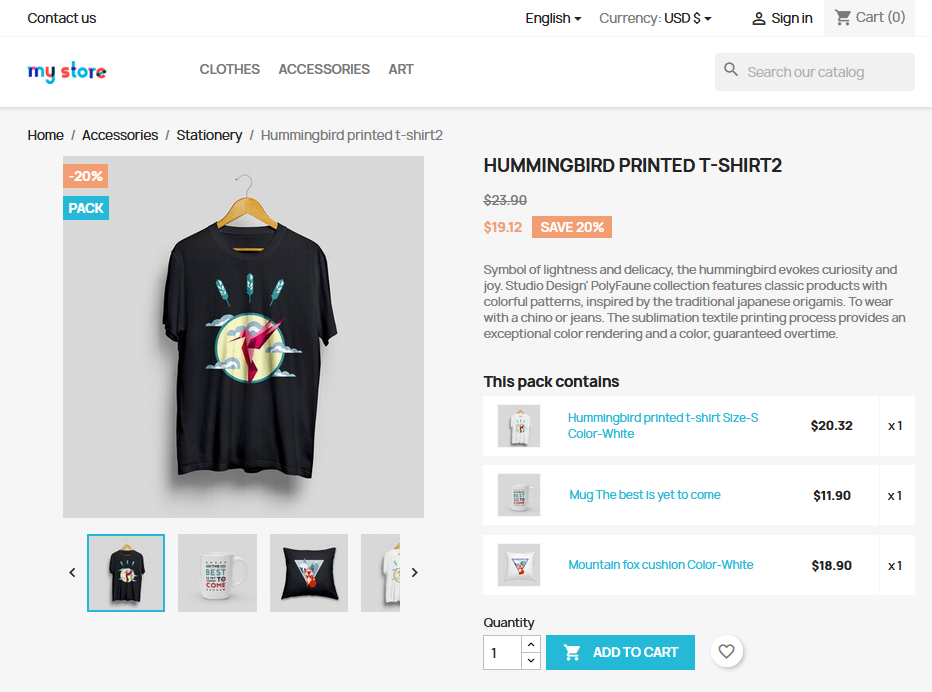Screen dimensions: 932x692
Task: Decrease quantity with the down arrow
Action: pyautogui.click(x=531, y=660)
